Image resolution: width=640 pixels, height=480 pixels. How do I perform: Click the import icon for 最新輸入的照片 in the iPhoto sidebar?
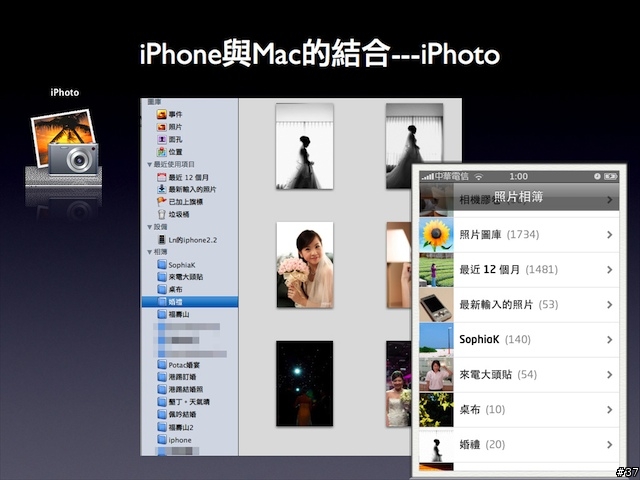[x=162, y=189]
